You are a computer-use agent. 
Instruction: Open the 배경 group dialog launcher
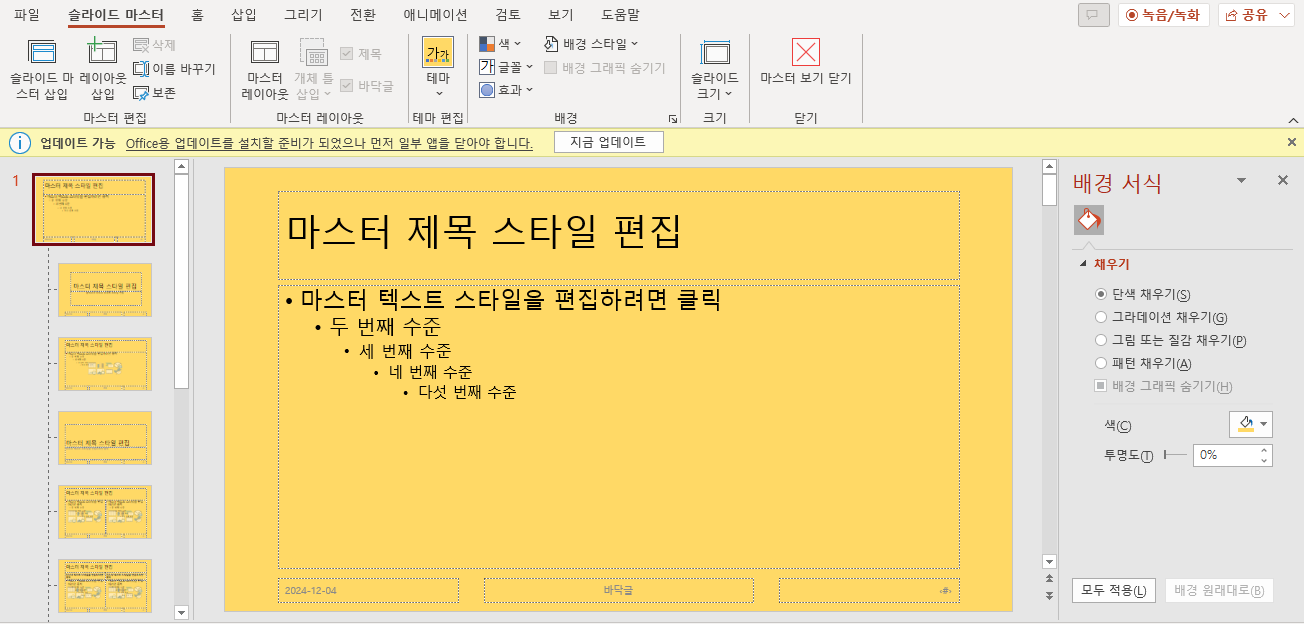[x=673, y=119]
